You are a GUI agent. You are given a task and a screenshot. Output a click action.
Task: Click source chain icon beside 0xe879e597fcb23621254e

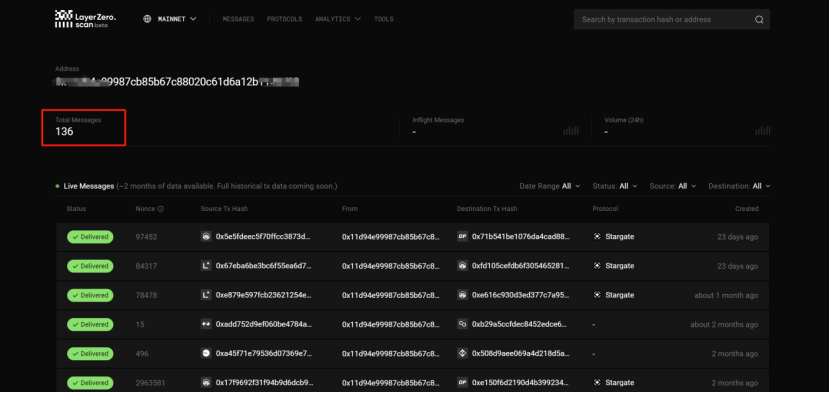(x=206, y=295)
